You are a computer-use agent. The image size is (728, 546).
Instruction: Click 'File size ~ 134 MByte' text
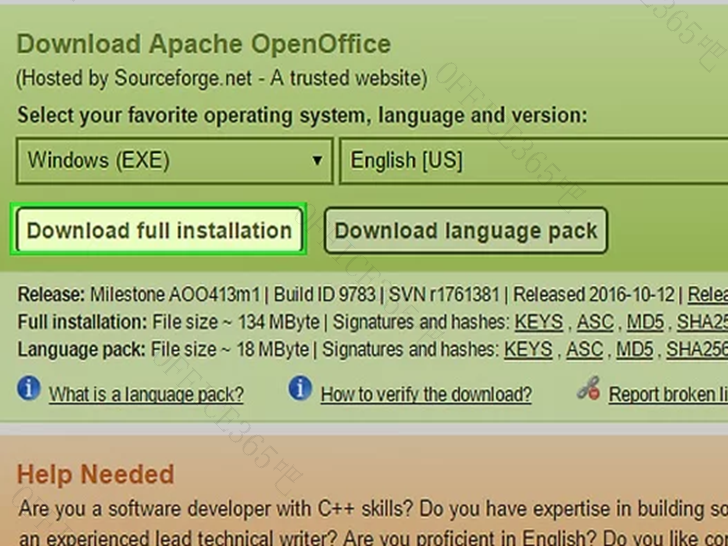pyautogui.click(x=236, y=322)
